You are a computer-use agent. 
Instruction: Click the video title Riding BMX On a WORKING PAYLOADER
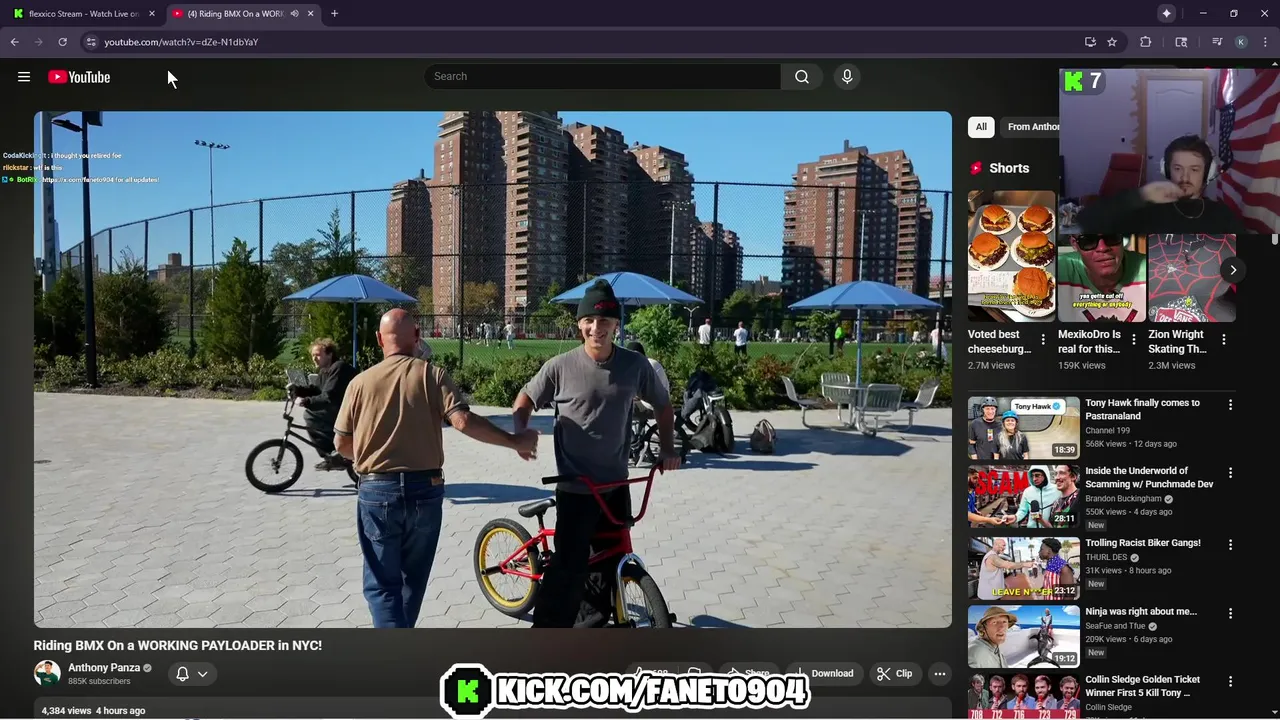click(x=178, y=646)
